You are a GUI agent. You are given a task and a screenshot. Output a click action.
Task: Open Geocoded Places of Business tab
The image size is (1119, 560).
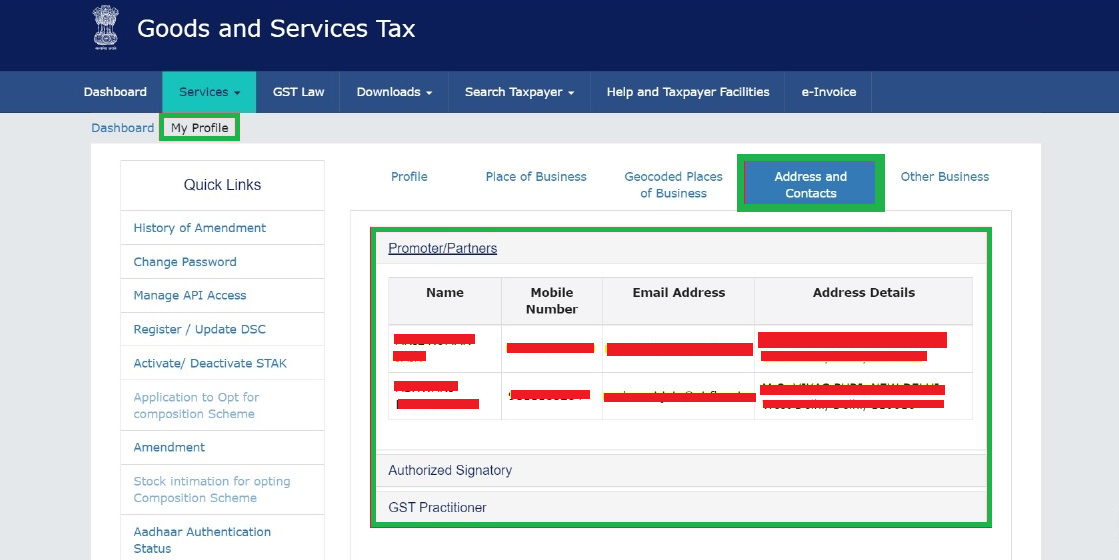tap(673, 185)
